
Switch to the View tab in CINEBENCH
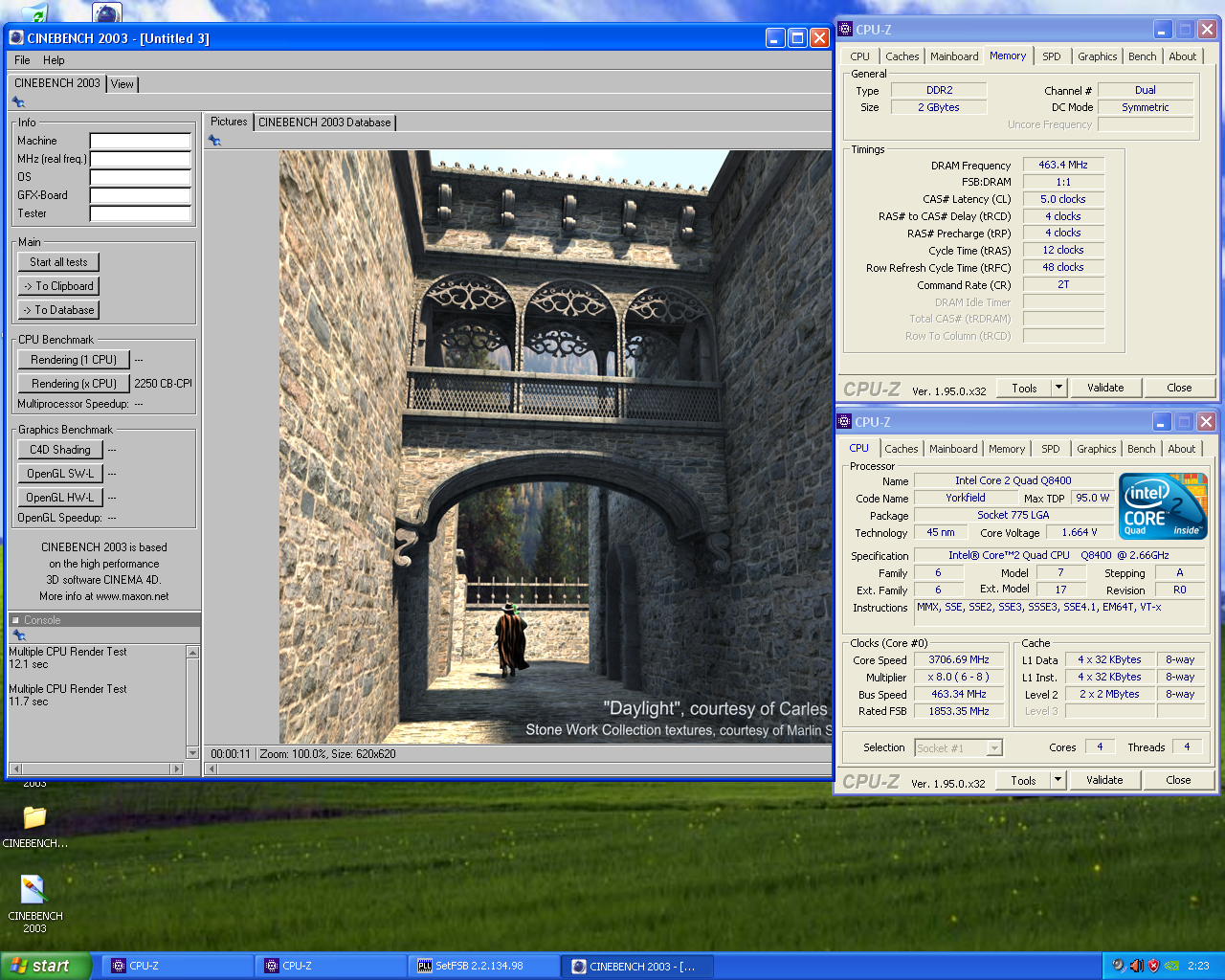point(122,84)
